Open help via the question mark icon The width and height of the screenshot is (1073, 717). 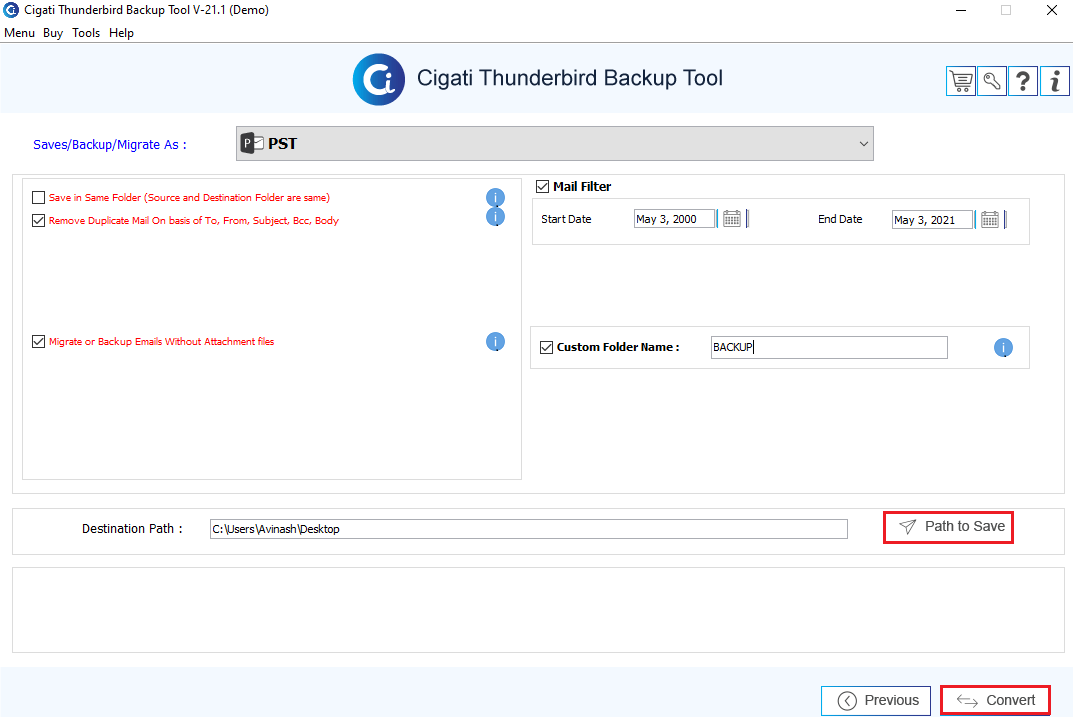(x=1023, y=81)
